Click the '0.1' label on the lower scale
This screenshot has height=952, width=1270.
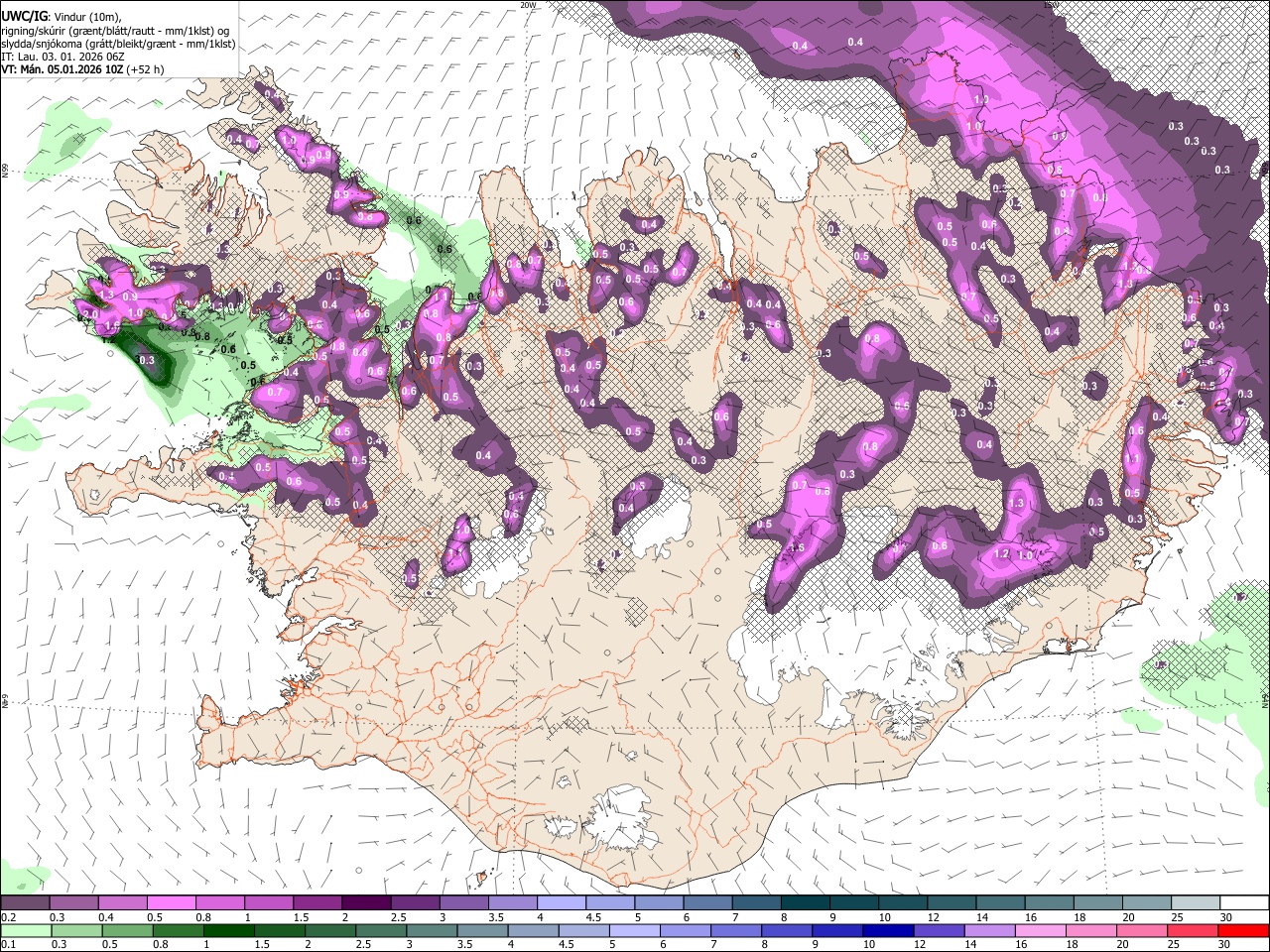click(9, 944)
